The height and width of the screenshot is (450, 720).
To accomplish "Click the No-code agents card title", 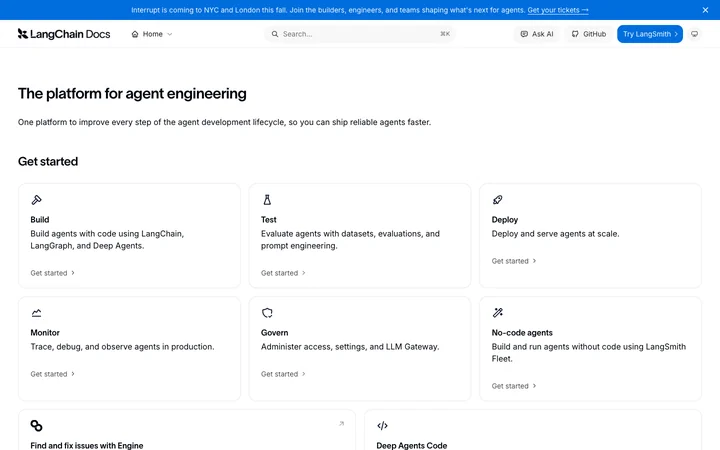I will [x=522, y=332].
